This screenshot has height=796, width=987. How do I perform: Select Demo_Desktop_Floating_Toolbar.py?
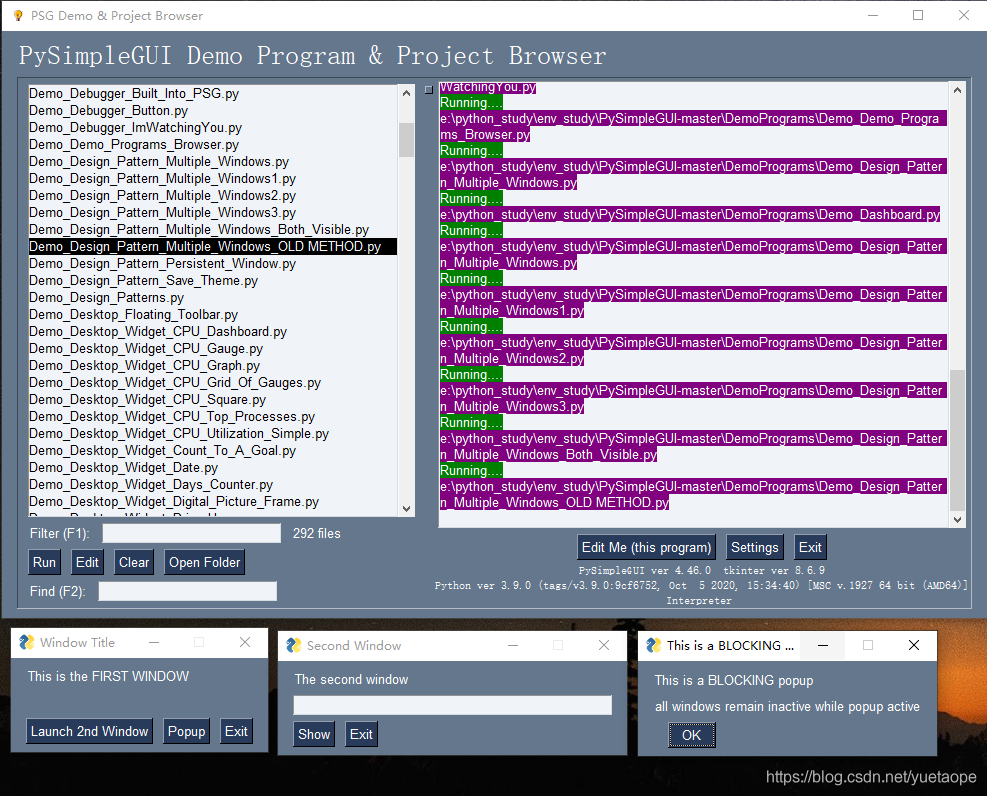213,314
